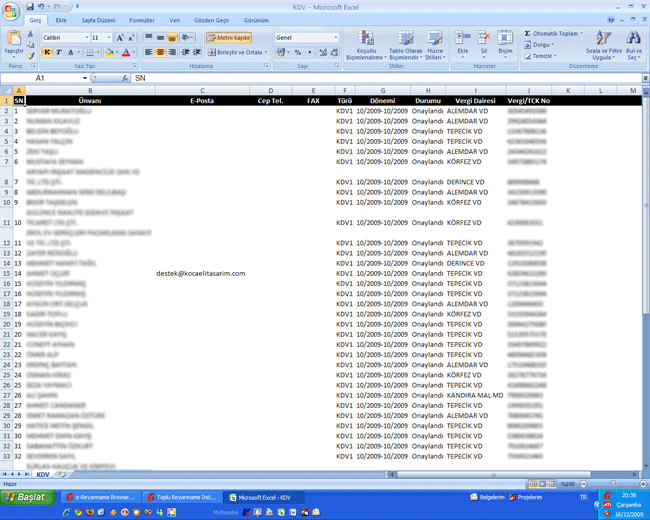Screen dimensions: 650x520
Task: Open Koşullu Biçimlendirme (conditional formatting)
Action: point(366,45)
